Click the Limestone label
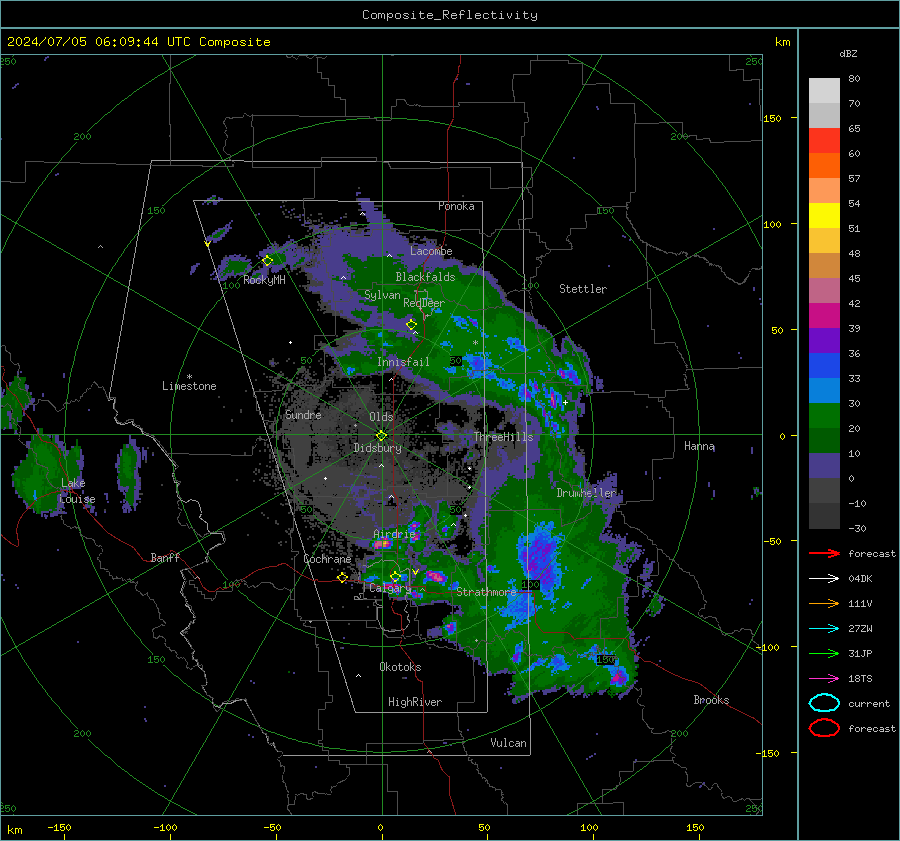The width and height of the screenshot is (900, 841). coord(189,386)
